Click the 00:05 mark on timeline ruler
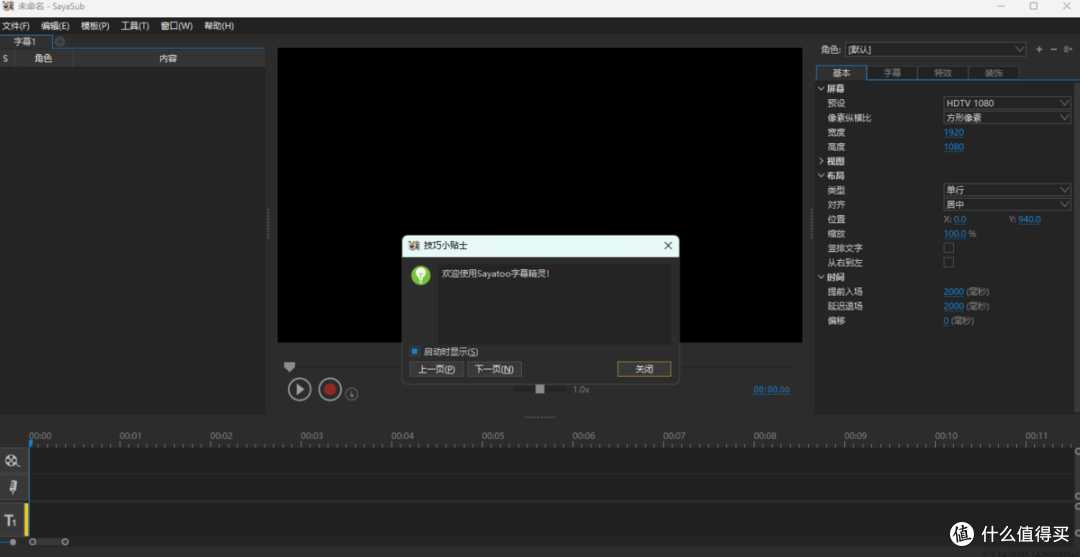The image size is (1080, 557). (x=493, y=436)
